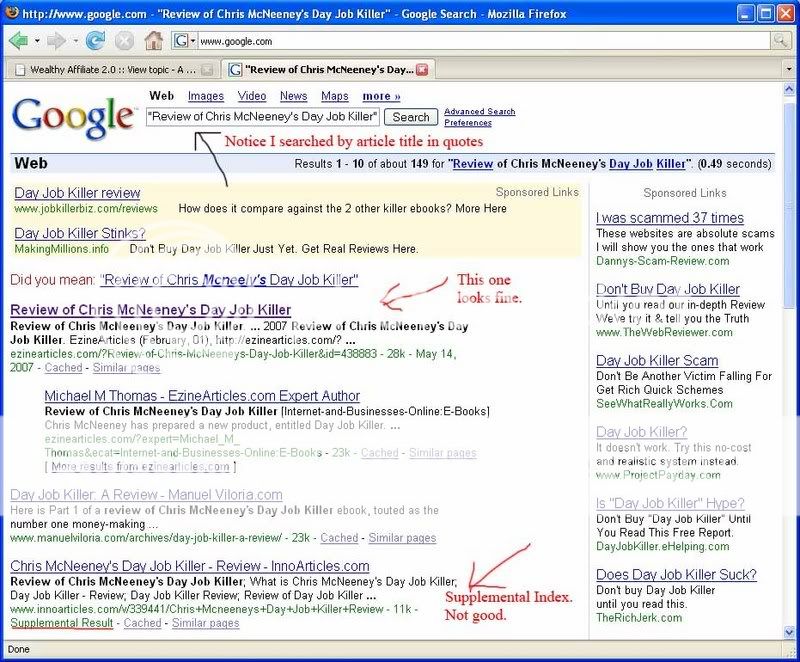This screenshot has width=800, height=662.
Task: Open Google Images search
Action: point(206,96)
